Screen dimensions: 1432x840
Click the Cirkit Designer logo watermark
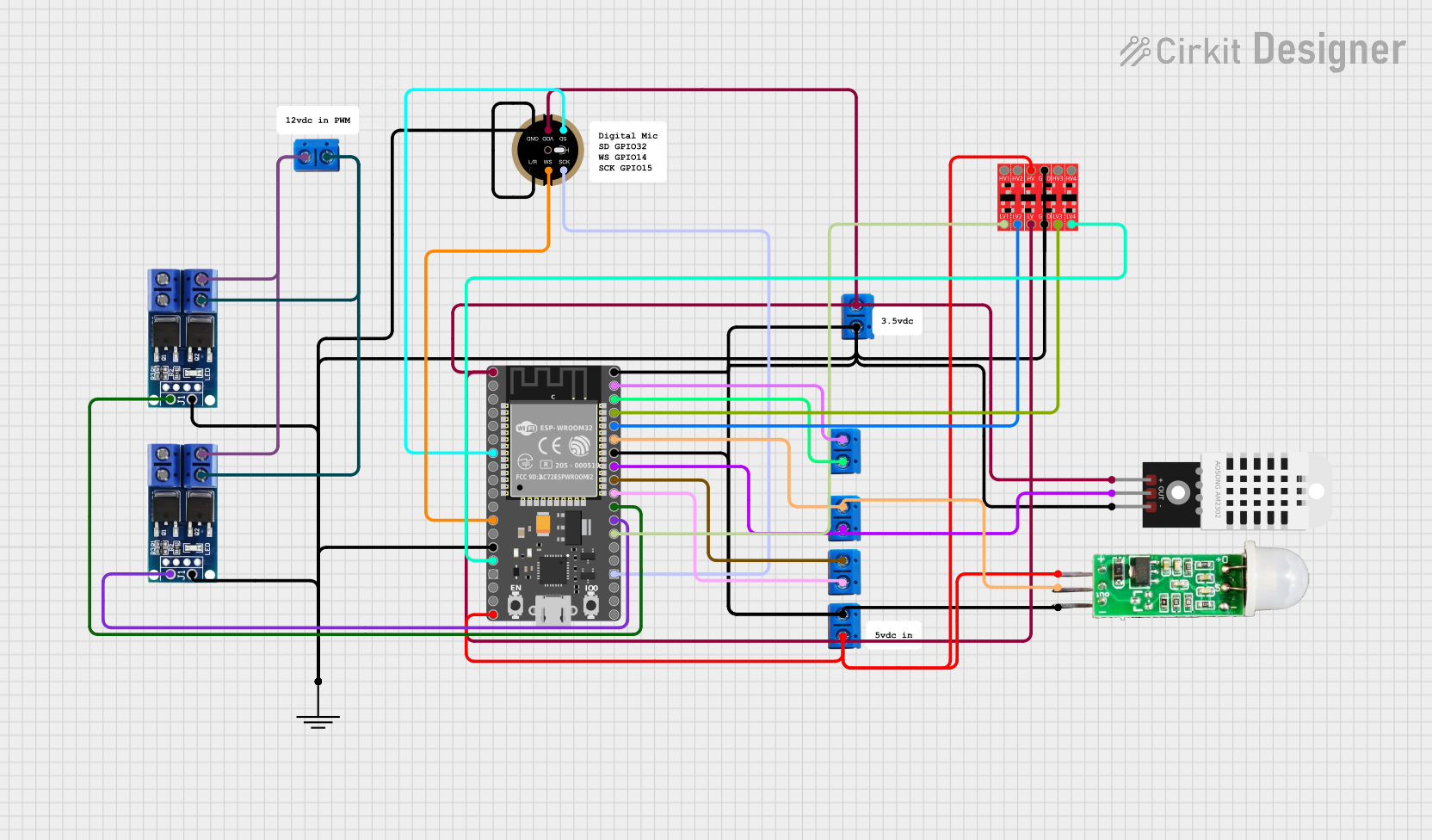1262,50
